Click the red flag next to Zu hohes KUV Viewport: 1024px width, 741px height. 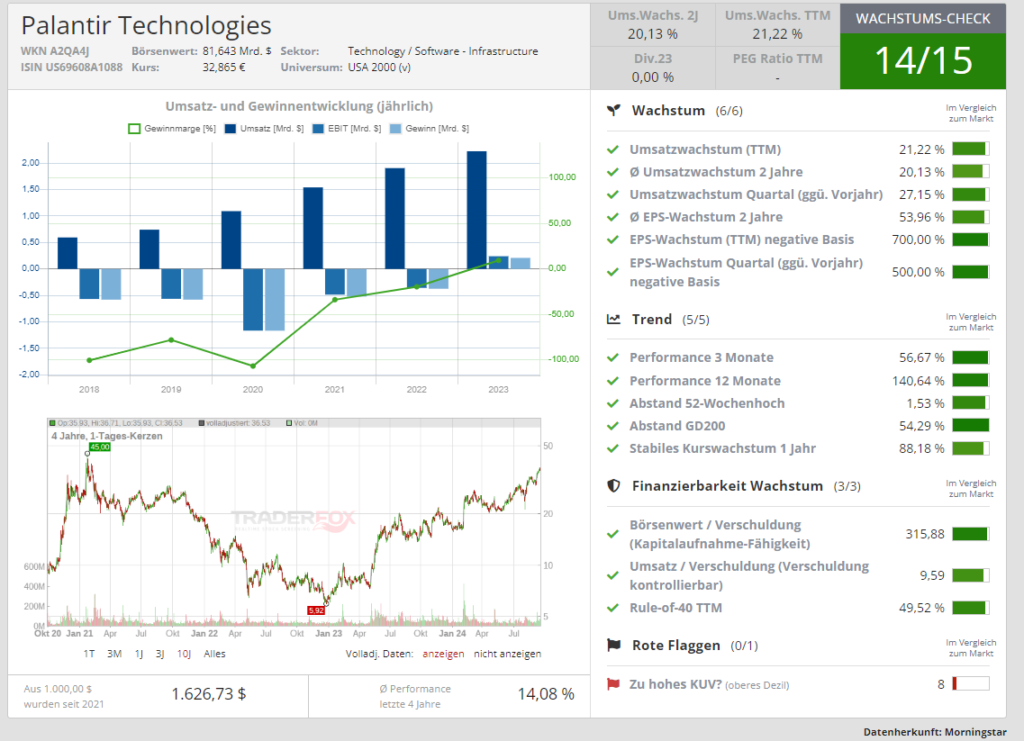(612, 685)
